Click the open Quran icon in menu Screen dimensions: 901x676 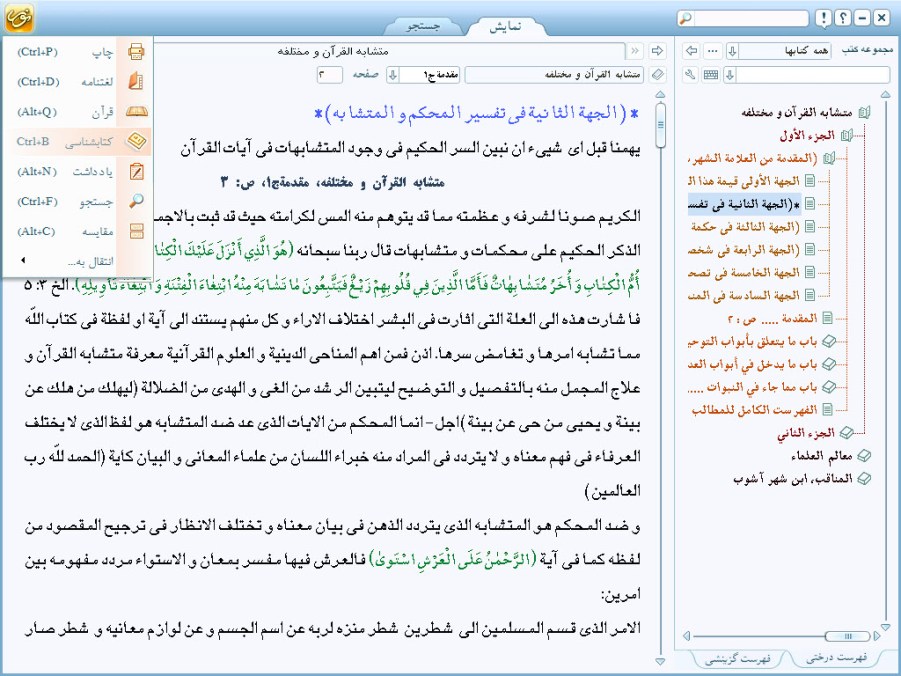[x=136, y=112]
